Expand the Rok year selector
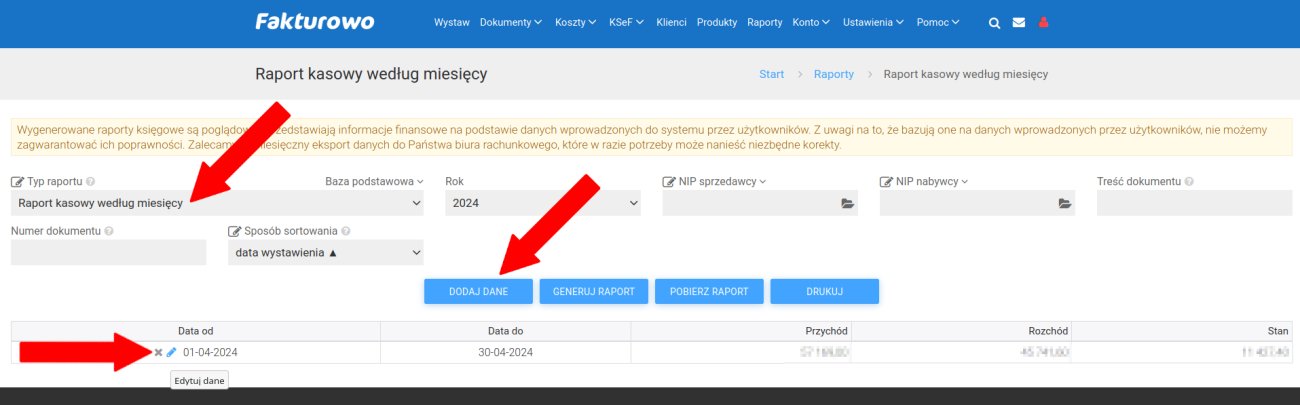Screen dimensions: 1300x405 (542, 203)
